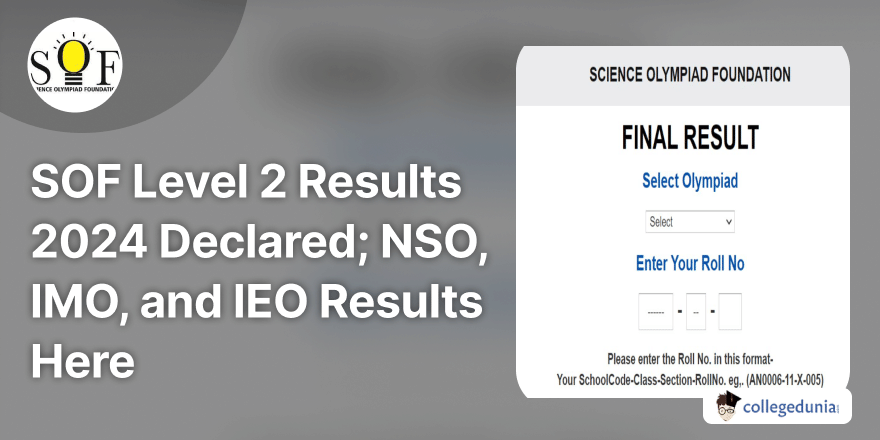Click the SCIENCE OLYMPIAD FOUNDATION header bar
This screenshot has height=440, width=880.
click(690, 75)
